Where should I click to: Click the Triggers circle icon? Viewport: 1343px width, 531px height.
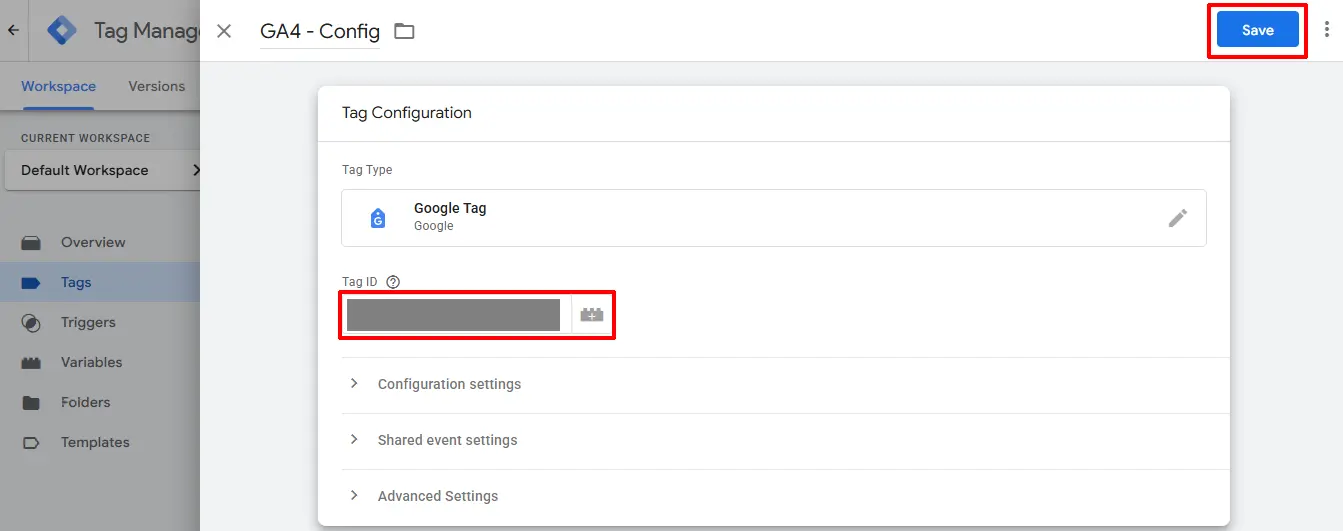31,323
